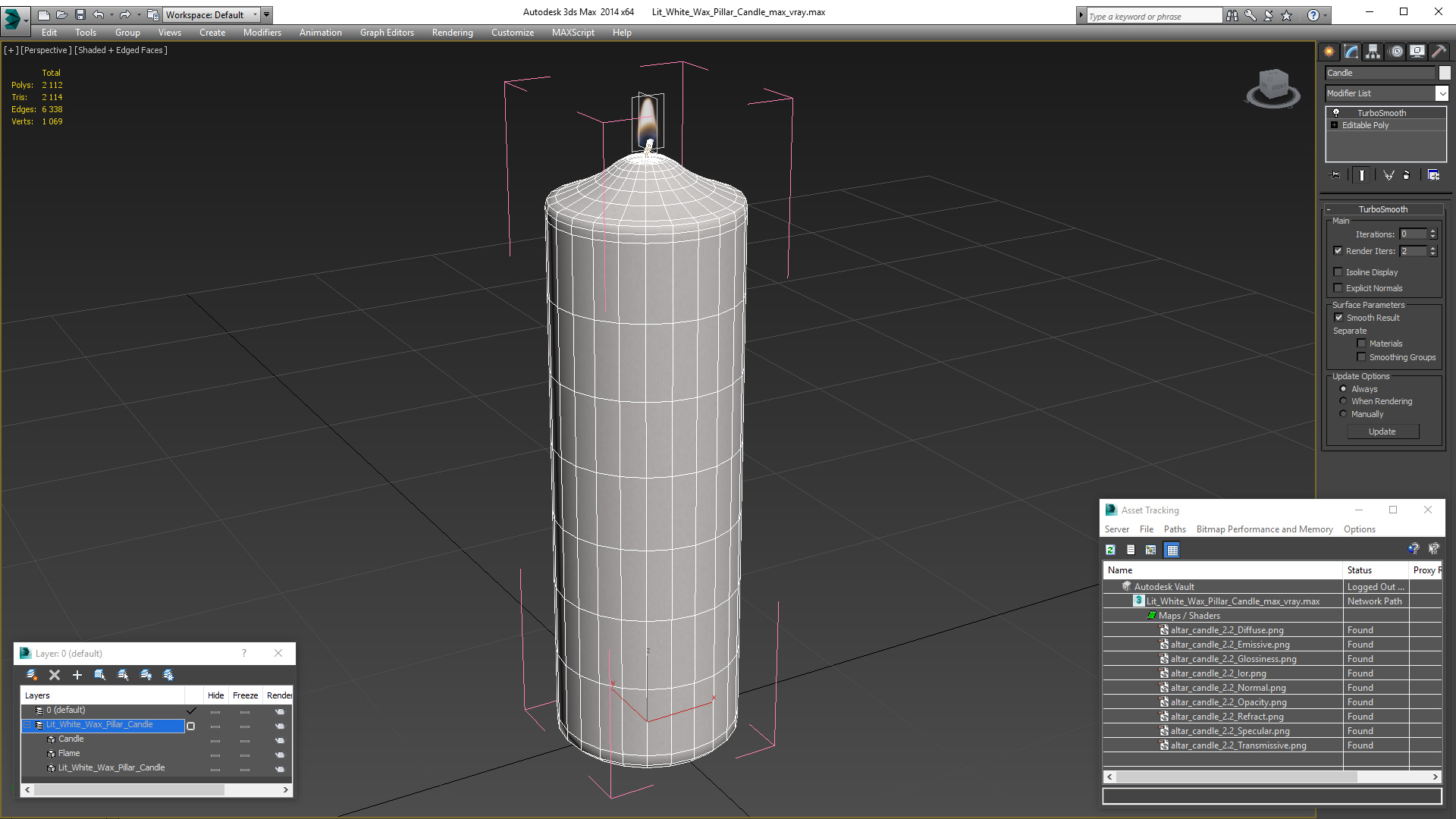Collapse Lit_White_Wax_Pillar_Candle layer tree

[x=27, y=725]
